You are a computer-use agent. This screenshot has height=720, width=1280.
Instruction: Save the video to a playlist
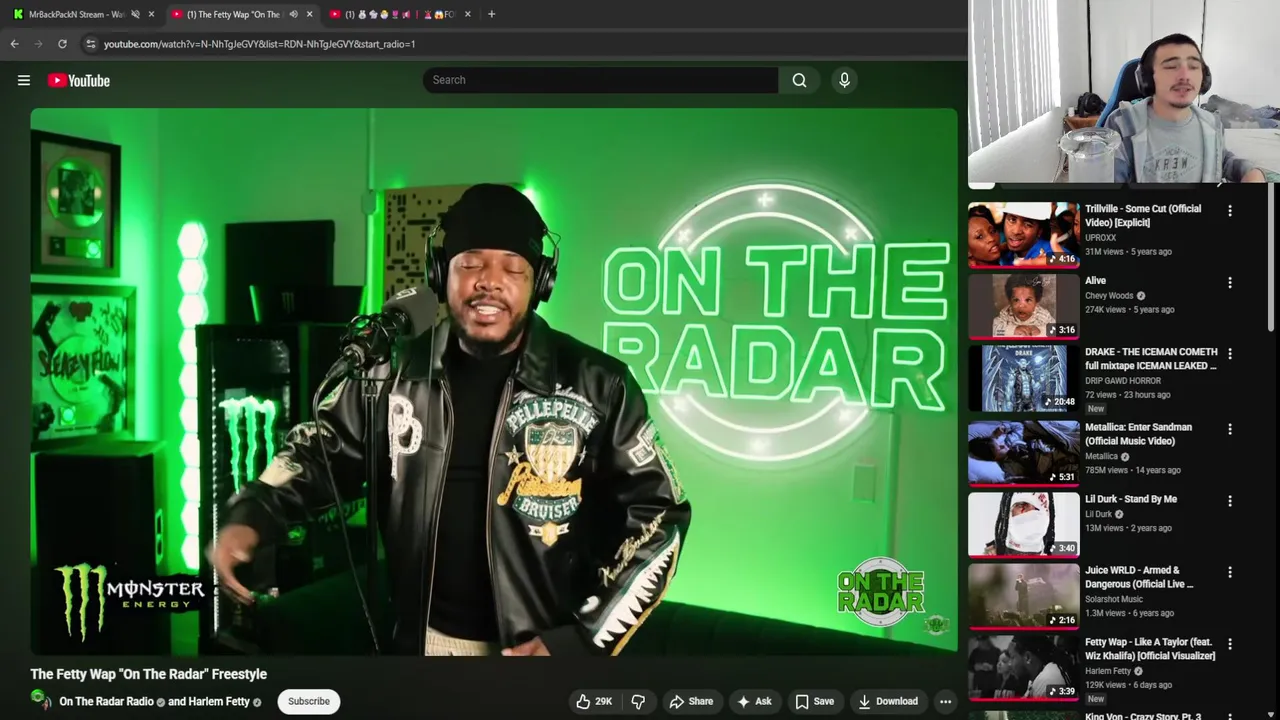814,701
